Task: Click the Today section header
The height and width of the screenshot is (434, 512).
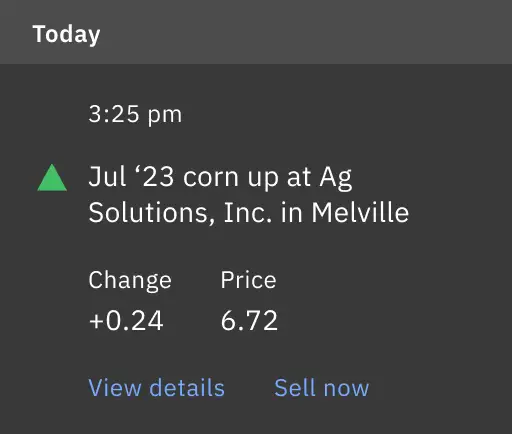Action: point(66,34)
